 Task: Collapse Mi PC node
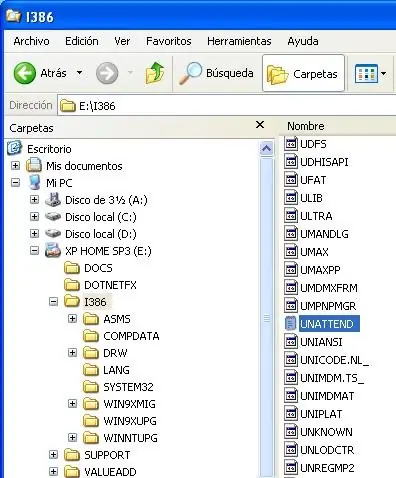[x=15, y=182]
